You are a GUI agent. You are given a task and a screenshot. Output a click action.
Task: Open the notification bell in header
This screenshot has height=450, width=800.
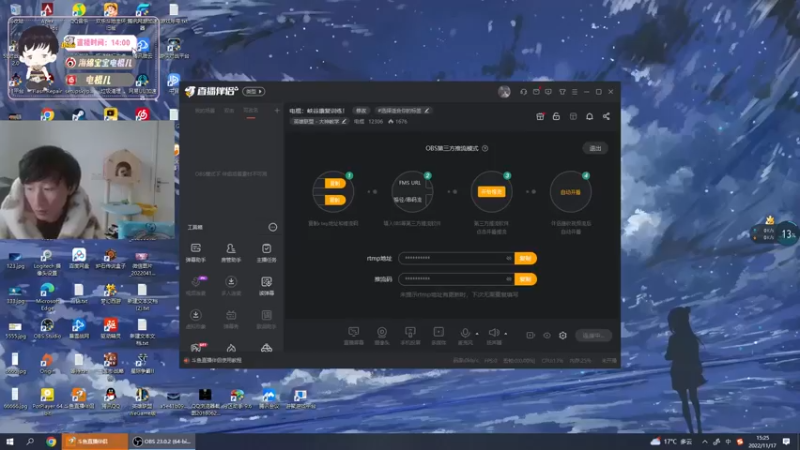coord(589,116)
